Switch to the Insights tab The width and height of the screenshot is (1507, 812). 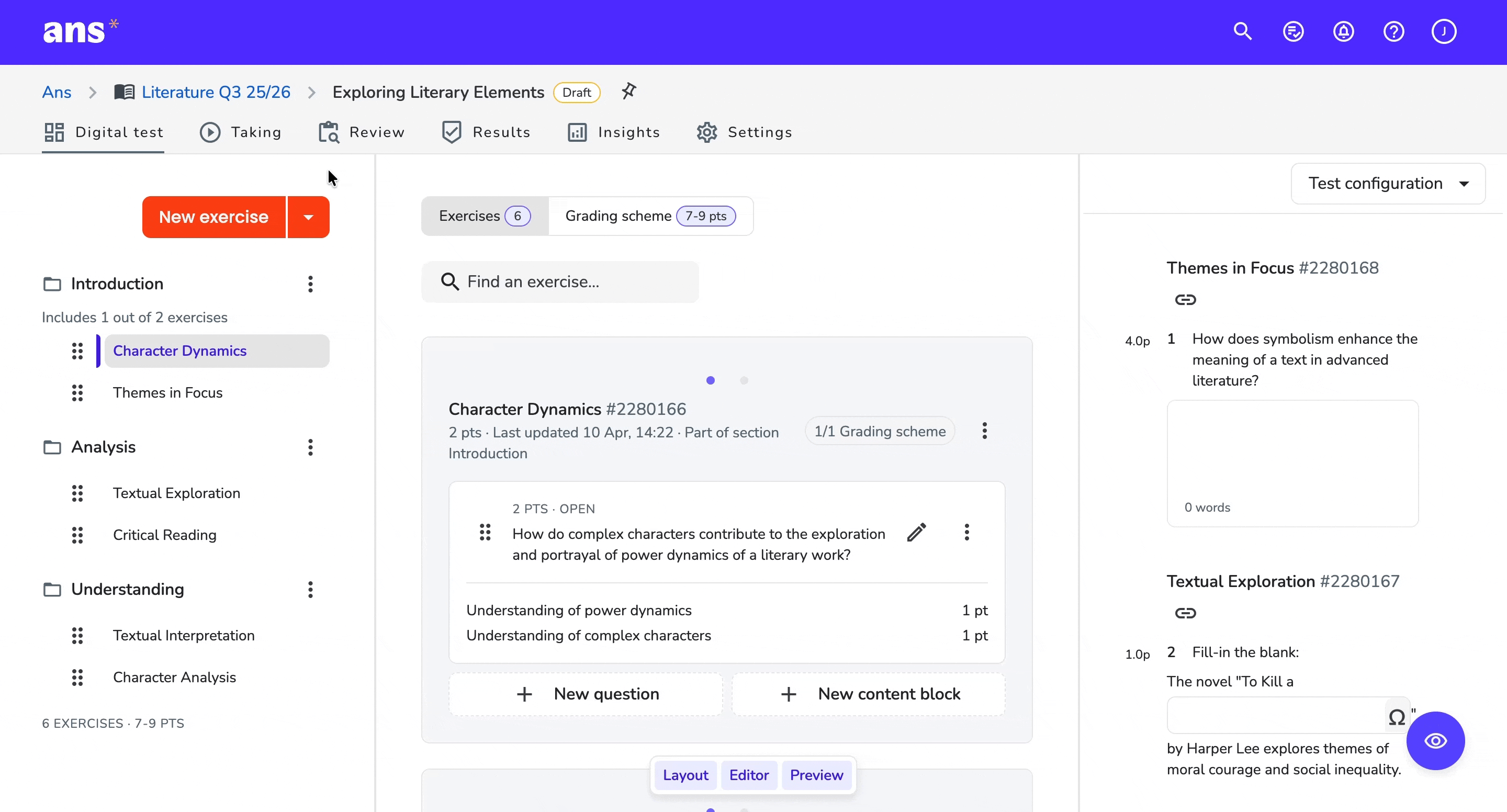613,132
